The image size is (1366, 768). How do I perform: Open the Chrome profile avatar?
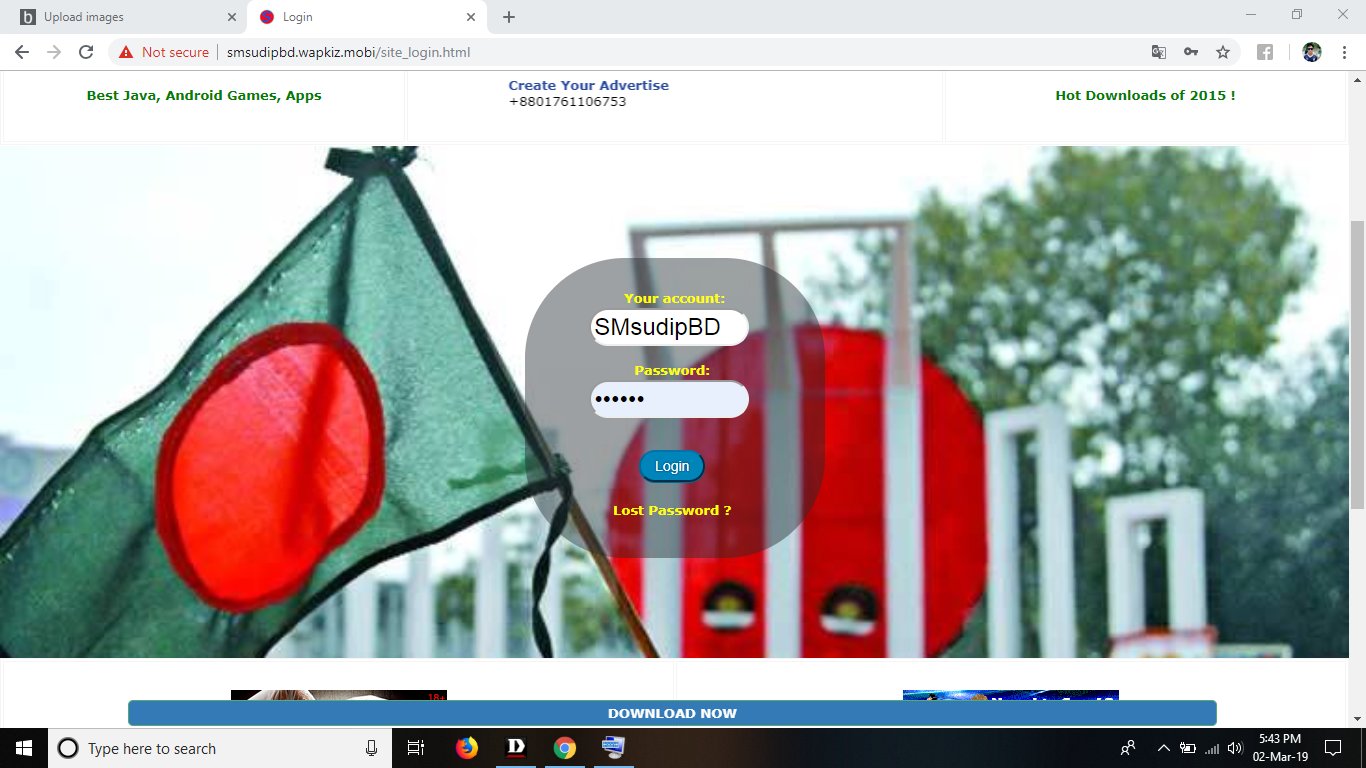point(1312,52)
